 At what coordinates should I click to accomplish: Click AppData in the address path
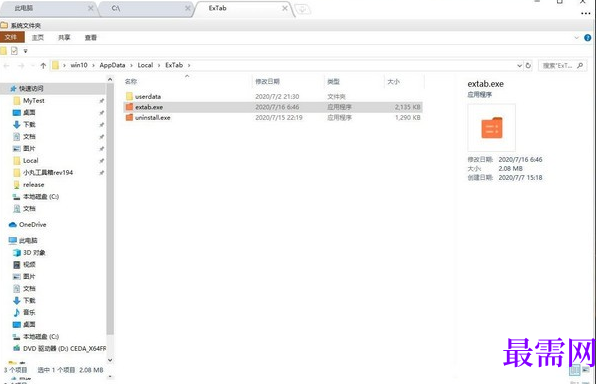click(112, 65)
